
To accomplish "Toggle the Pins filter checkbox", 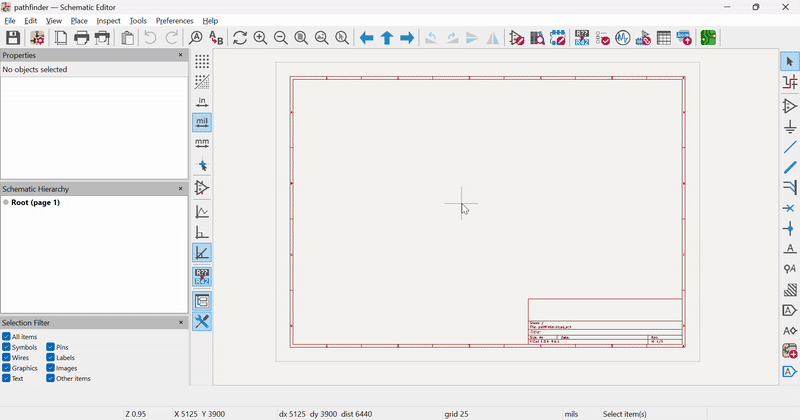I will (x=51, y=347).
